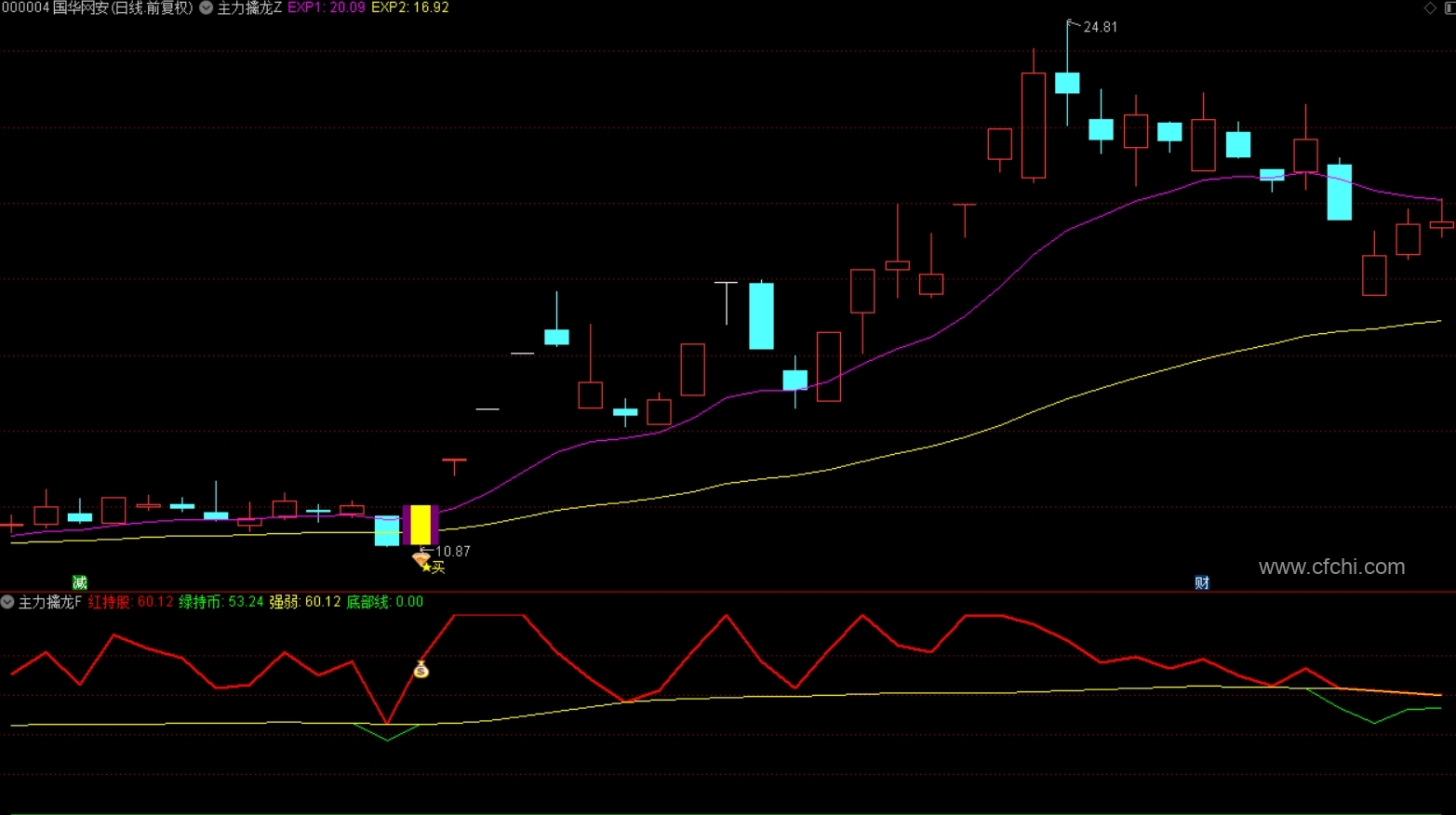The height and width of the screenshot is (815, 1456).
Task: Click the 底部线: 0.00 value
Action: (x=385, y=602)
